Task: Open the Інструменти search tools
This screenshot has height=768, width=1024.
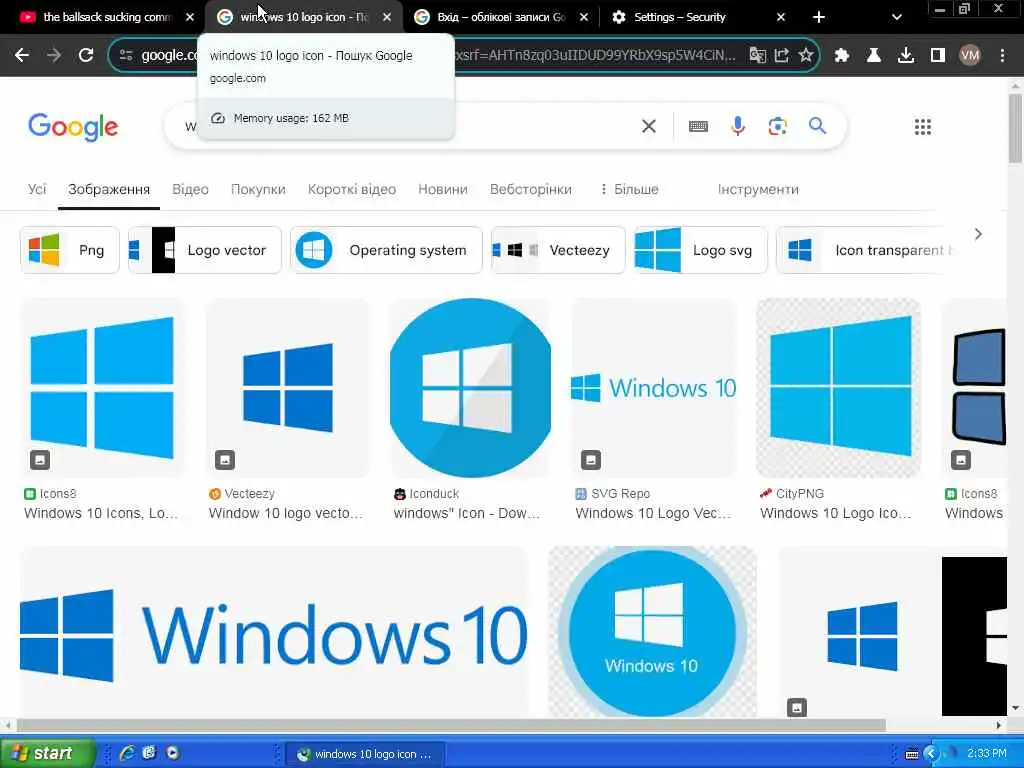Action: 758,189
